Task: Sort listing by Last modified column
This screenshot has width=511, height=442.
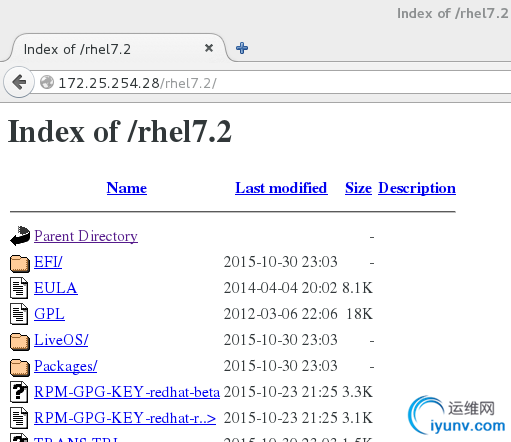Action: (x=281, y=188)
